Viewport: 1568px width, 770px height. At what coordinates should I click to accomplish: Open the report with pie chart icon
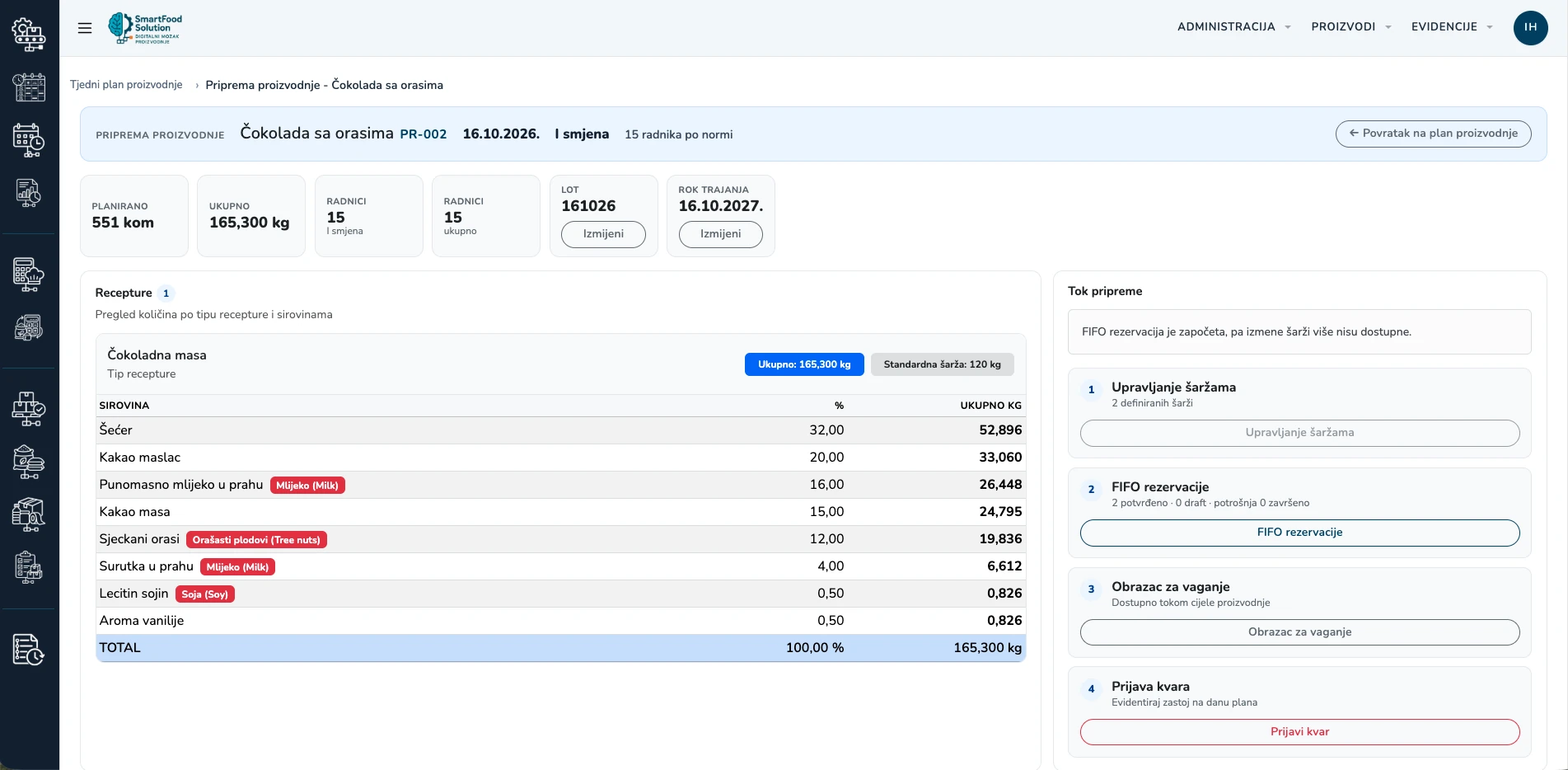pyautogui.click(x=29, y=193)
